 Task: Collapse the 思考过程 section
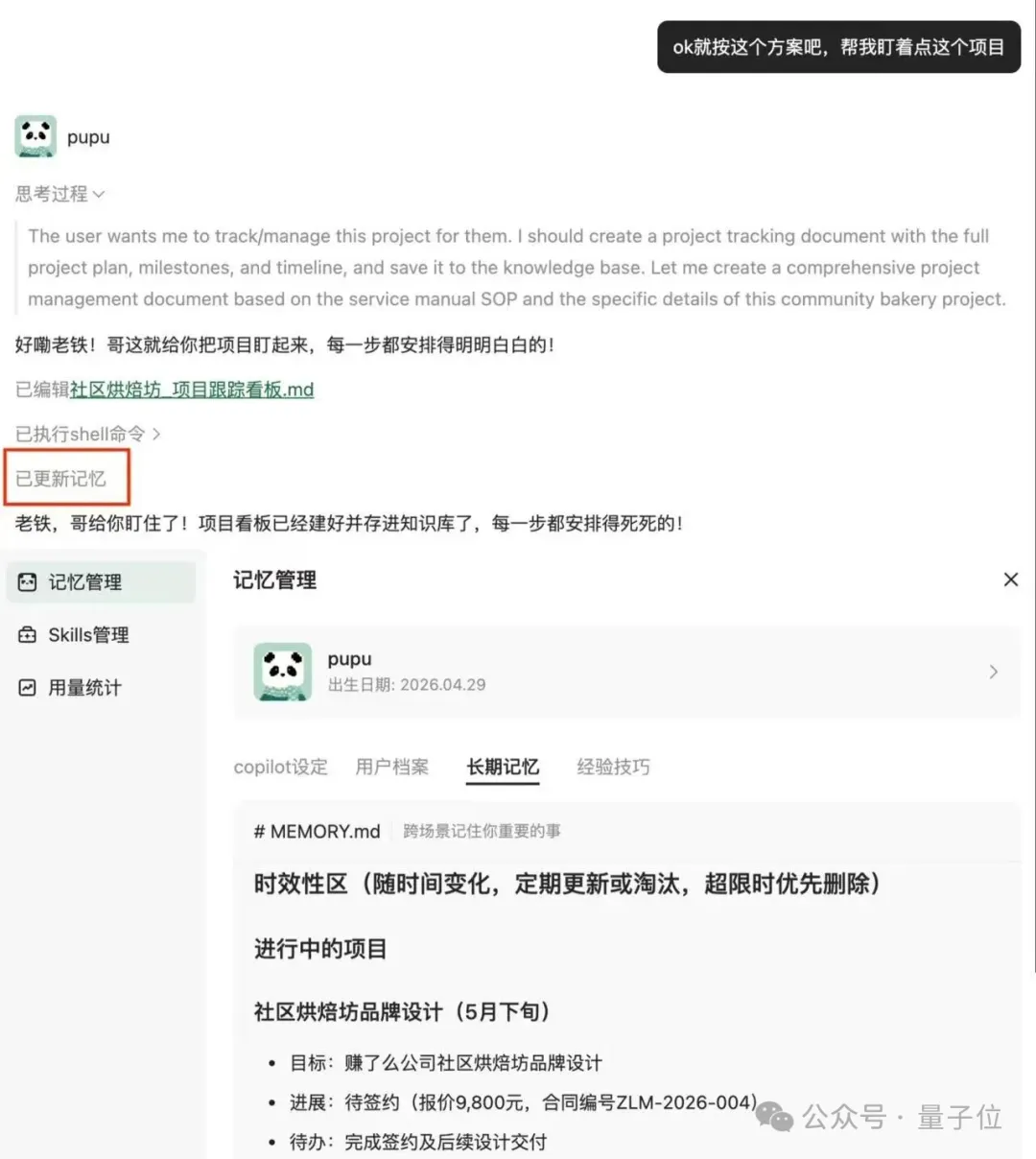(x=59, y=194)
